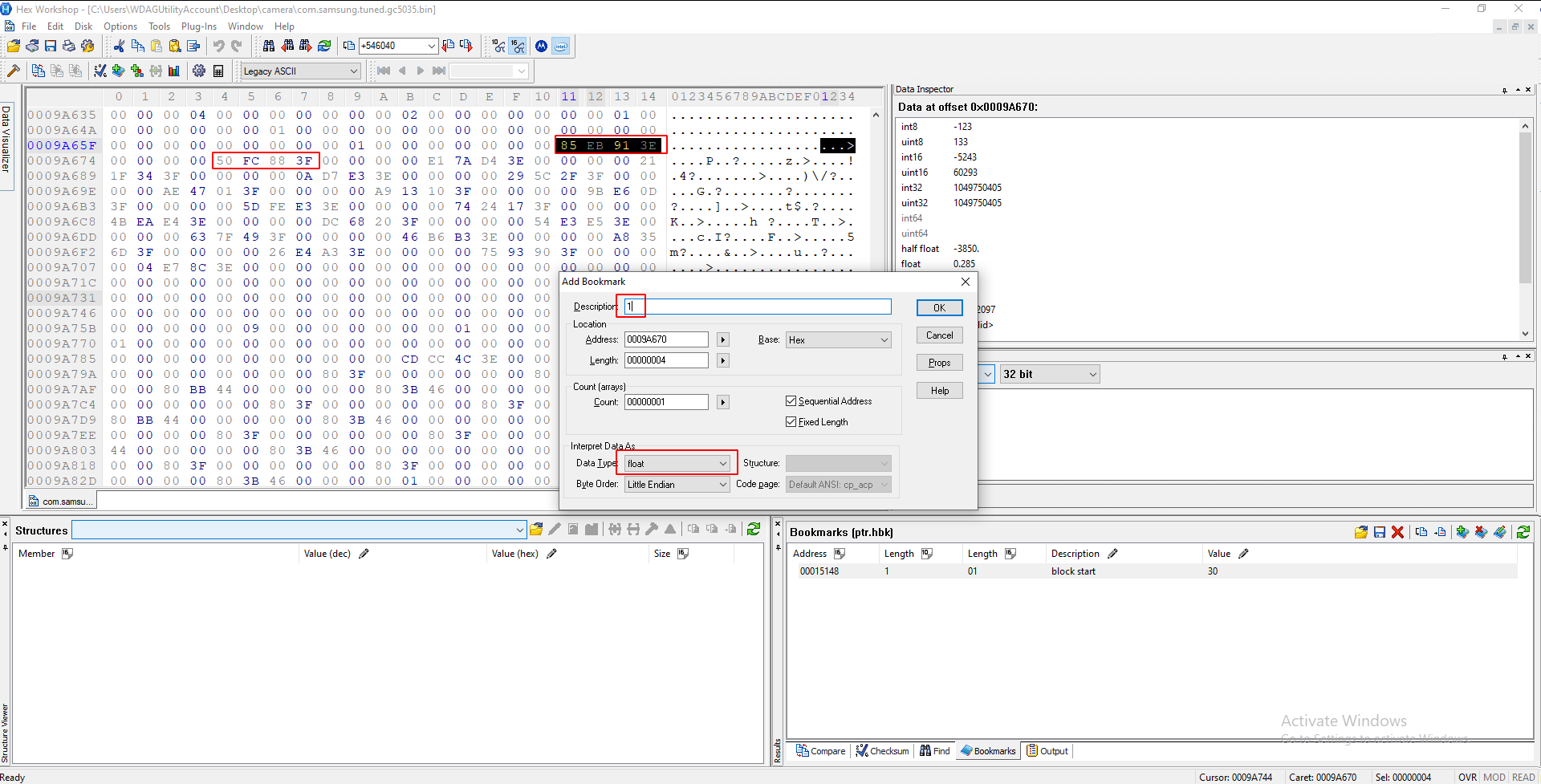The height and width of the screenshot is (784, 1541).
Task: Toggle Fixed Length checkbox
Action: 791,422
